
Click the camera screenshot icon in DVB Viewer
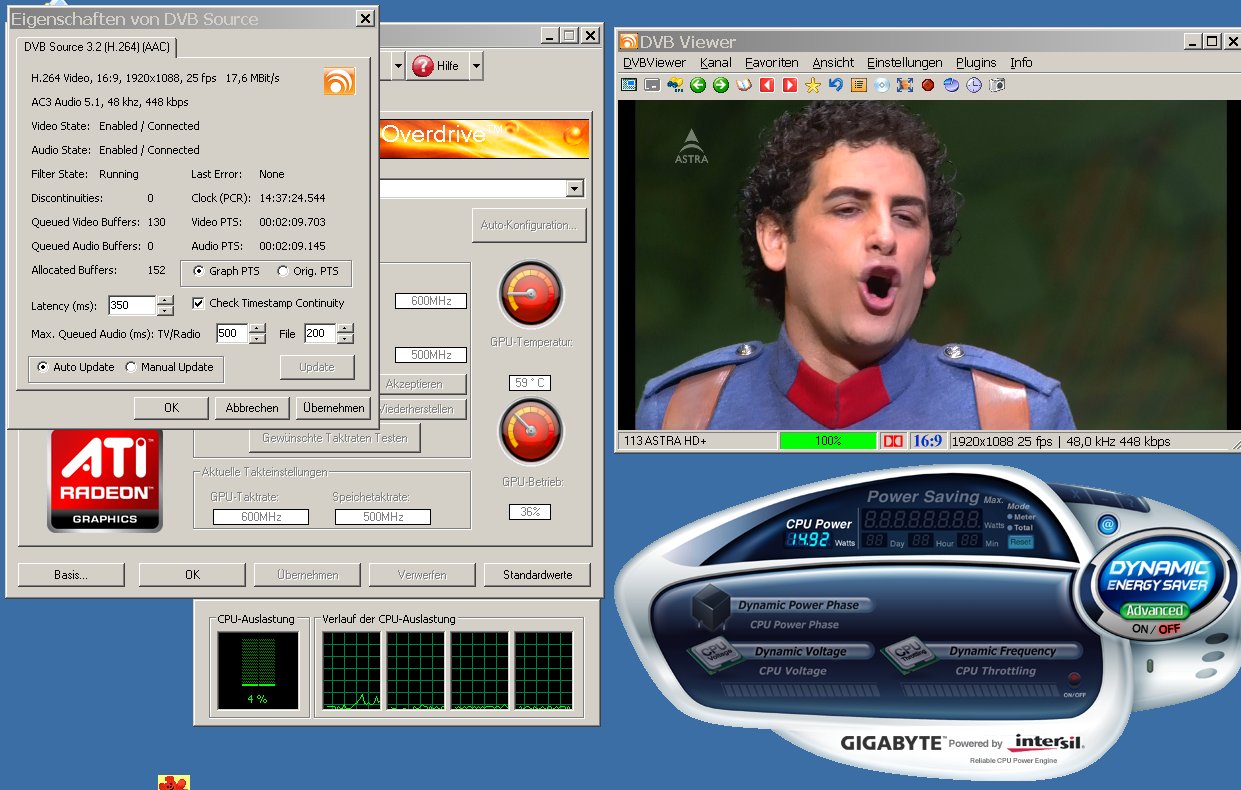[997, 85]
